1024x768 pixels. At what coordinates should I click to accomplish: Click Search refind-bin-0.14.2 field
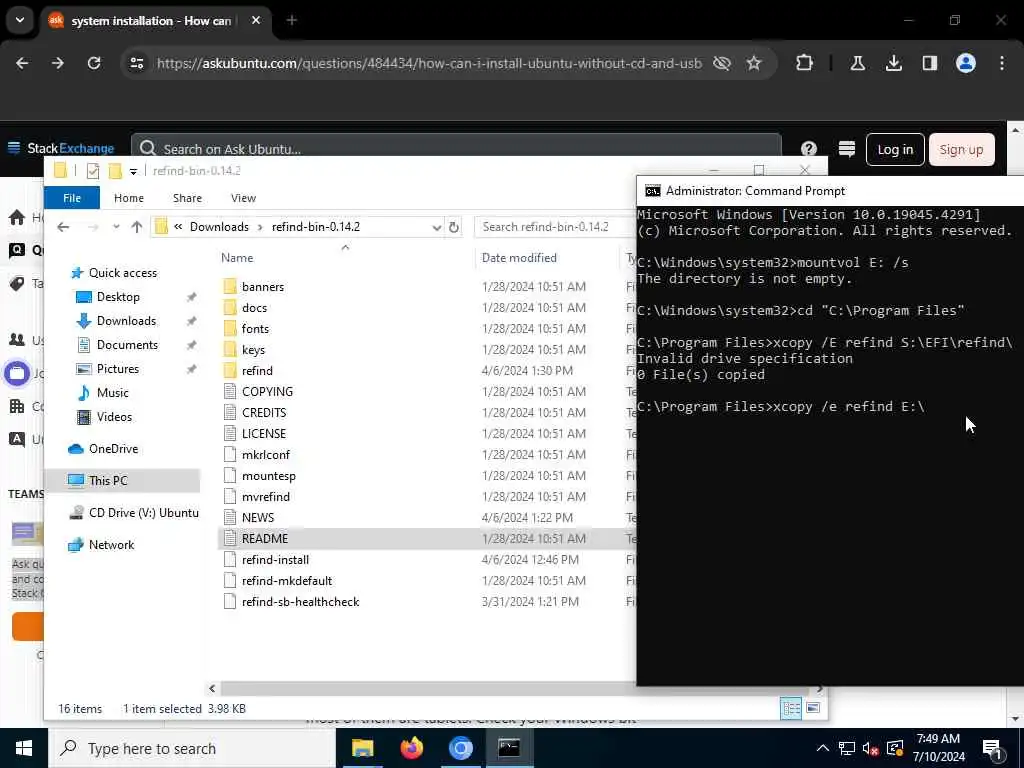coord(555,227)
